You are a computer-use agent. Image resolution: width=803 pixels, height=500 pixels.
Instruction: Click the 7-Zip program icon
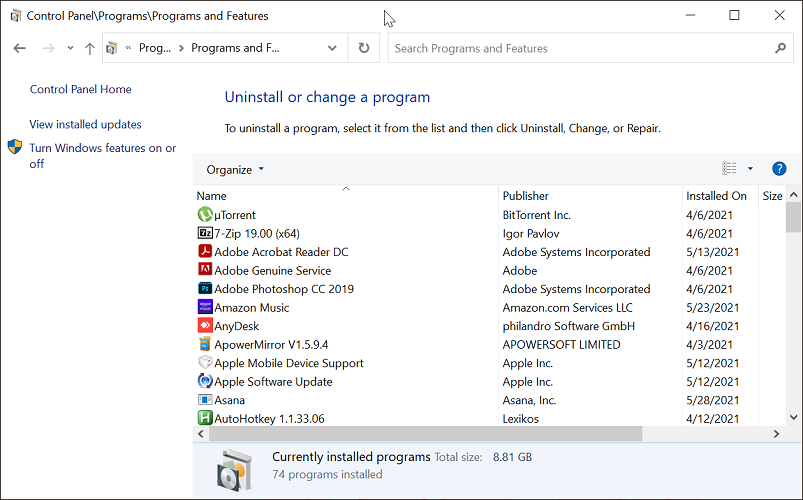(205, 233)
